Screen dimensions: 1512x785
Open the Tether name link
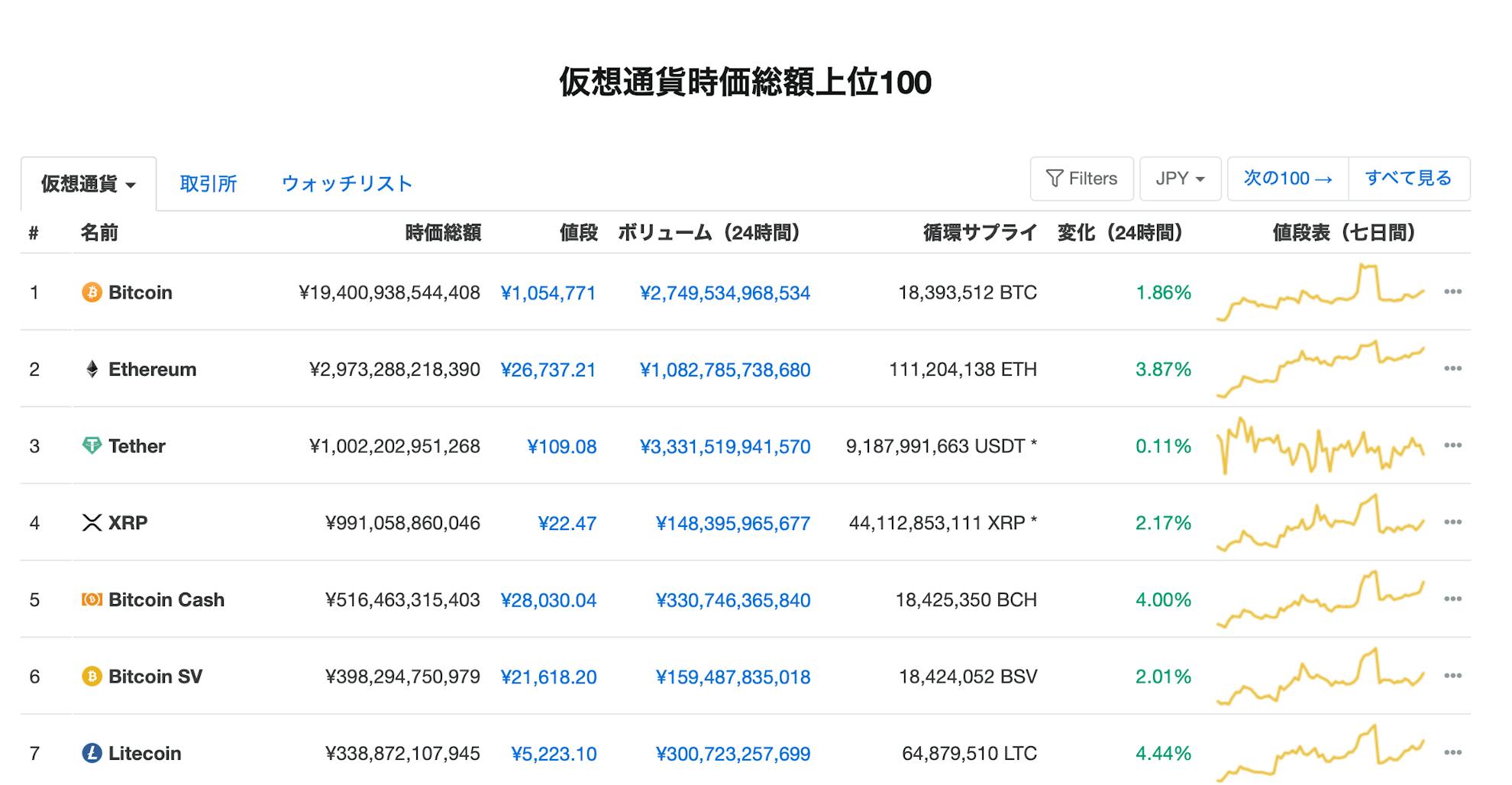(137, 446)
